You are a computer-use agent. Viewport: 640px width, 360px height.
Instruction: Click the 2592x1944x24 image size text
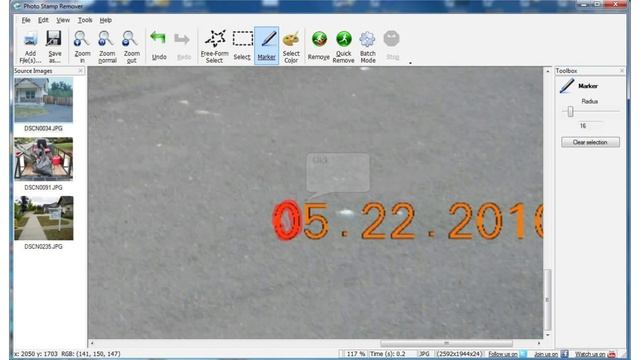[460, 354]
